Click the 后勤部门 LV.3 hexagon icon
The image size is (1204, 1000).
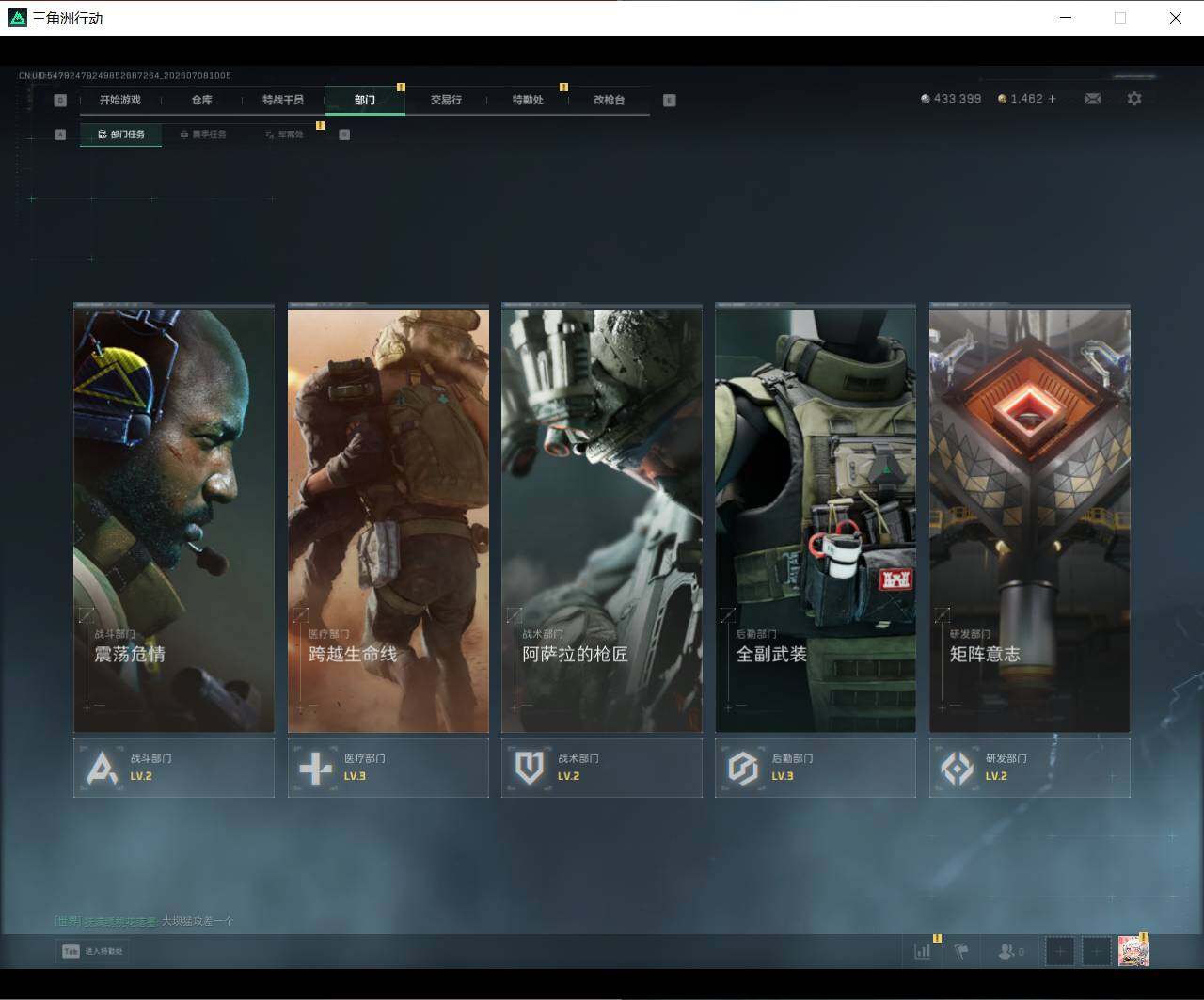click(x=744, y=769)
